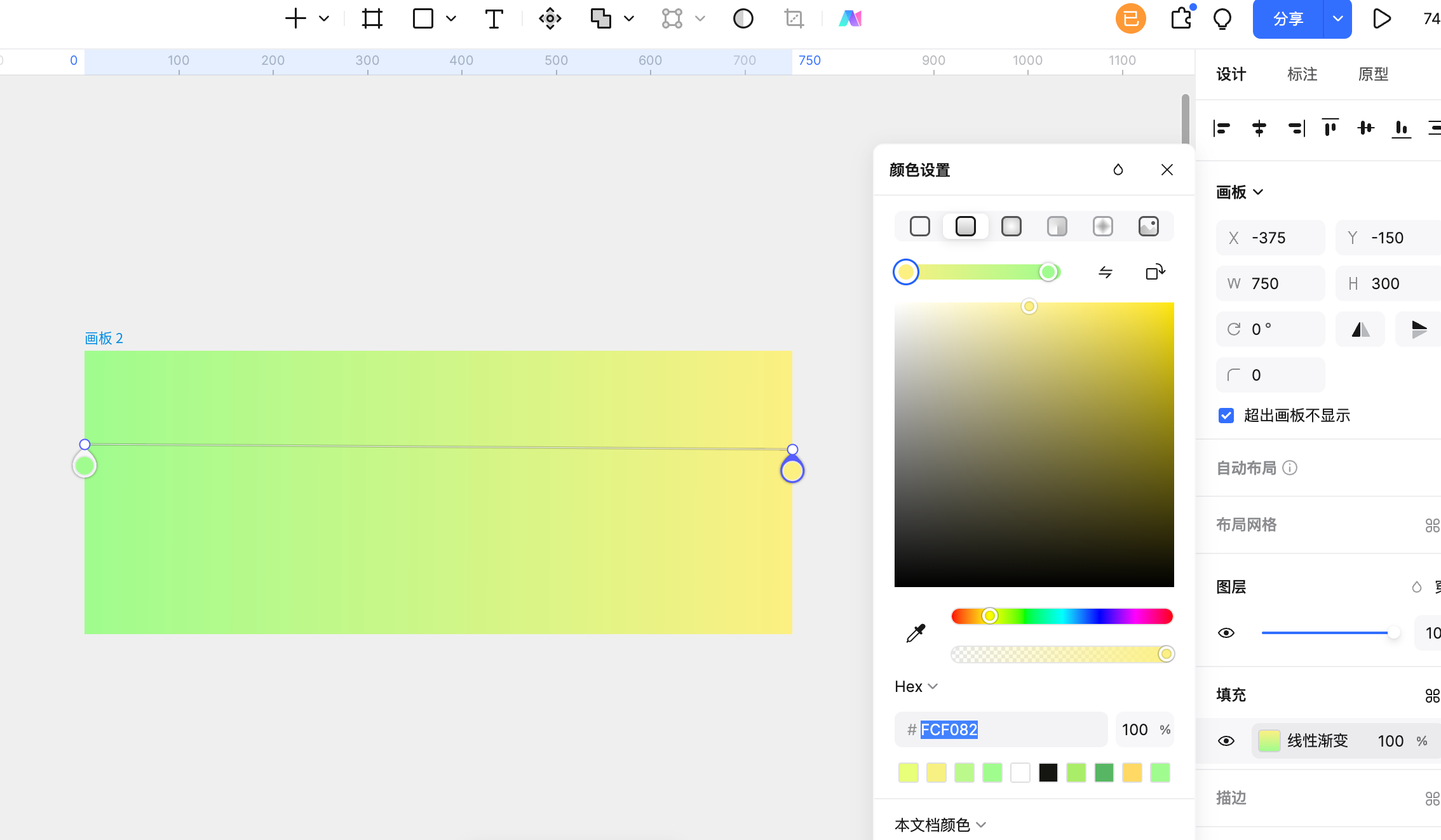1441x840 pixels.
Task: Click the rotation angle field
Action: click(1271, 329)
